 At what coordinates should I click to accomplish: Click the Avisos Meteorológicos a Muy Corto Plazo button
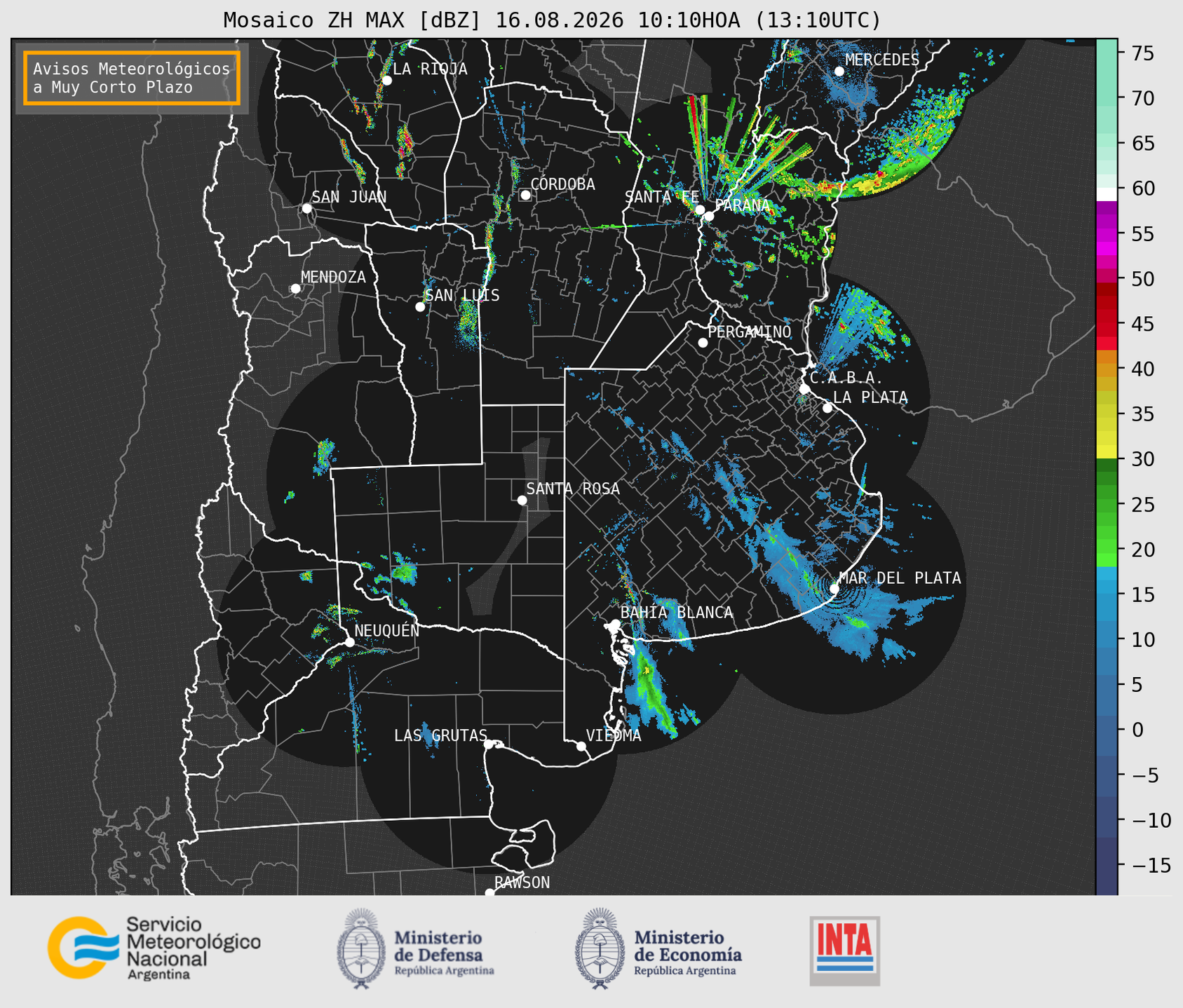[x=132, y=78]
